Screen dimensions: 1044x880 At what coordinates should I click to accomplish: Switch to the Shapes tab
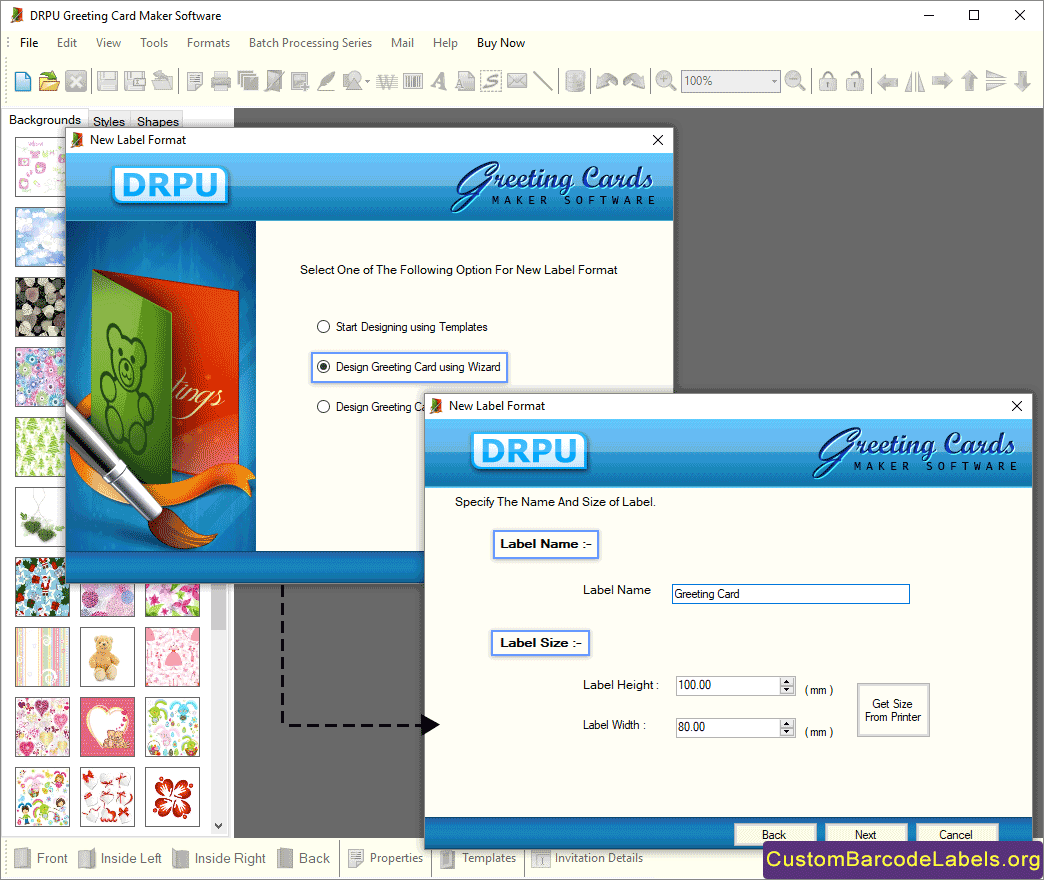coord(158,121)
